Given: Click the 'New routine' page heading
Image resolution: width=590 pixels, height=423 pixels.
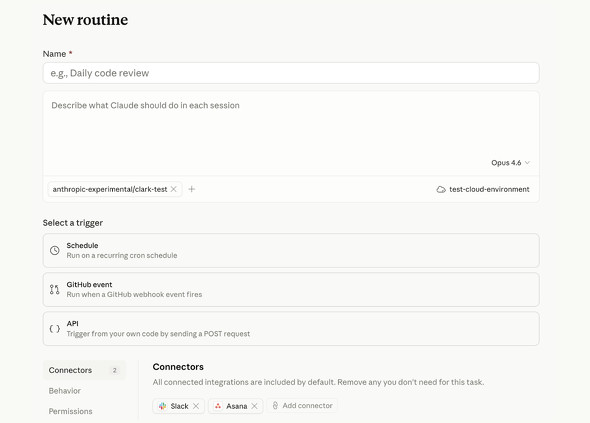Looking at the screenshot, I should 85,20.
